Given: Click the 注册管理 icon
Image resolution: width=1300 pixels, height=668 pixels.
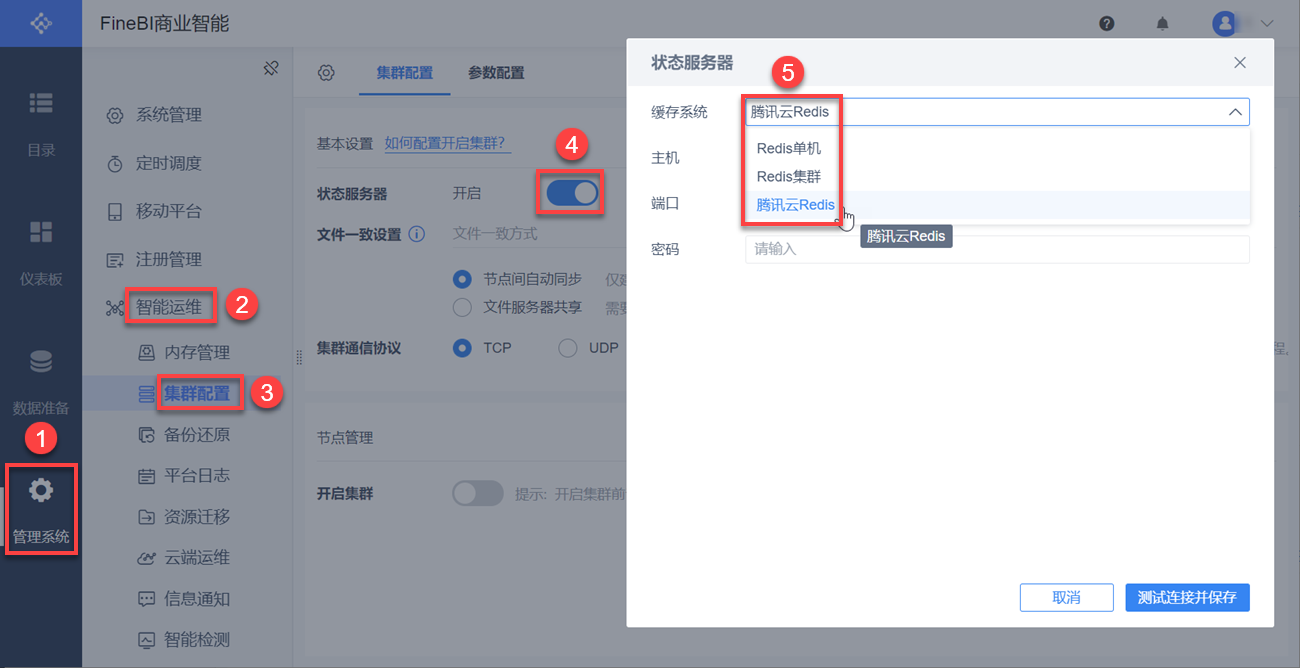Looking at the screenshot, I should 115,259.
